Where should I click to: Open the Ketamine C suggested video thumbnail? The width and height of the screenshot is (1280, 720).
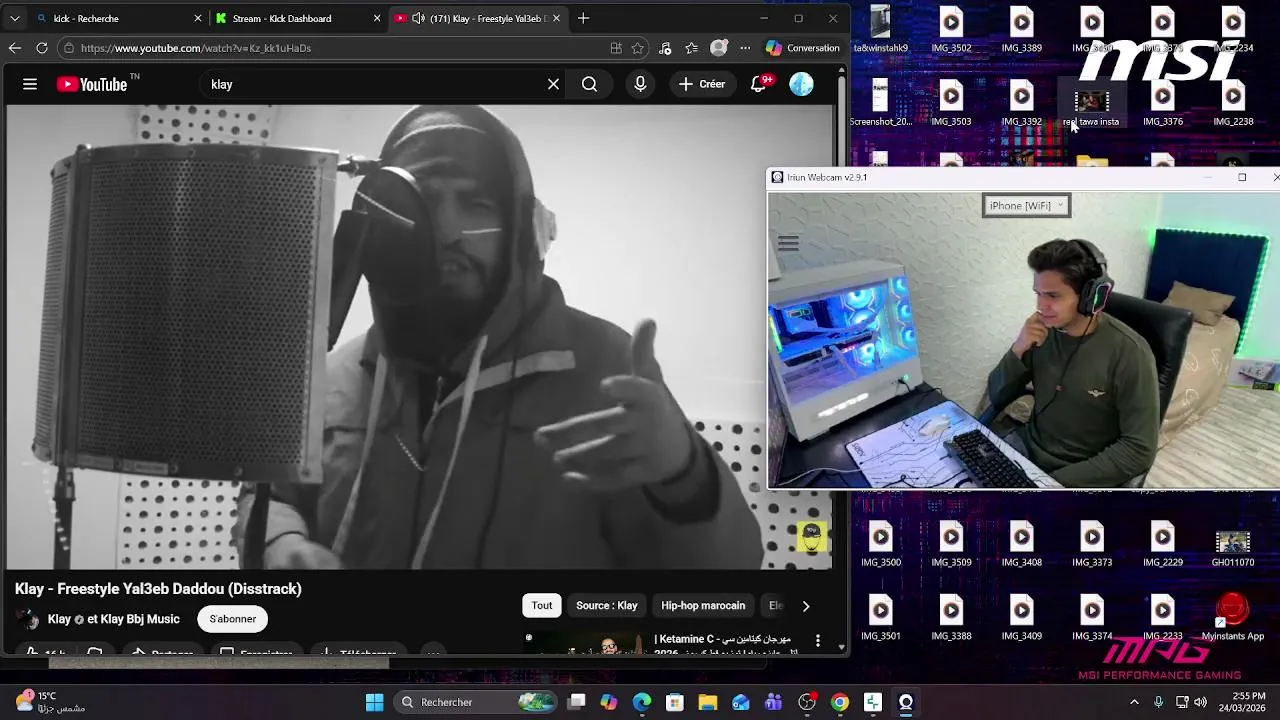click(x=584, y=643)
